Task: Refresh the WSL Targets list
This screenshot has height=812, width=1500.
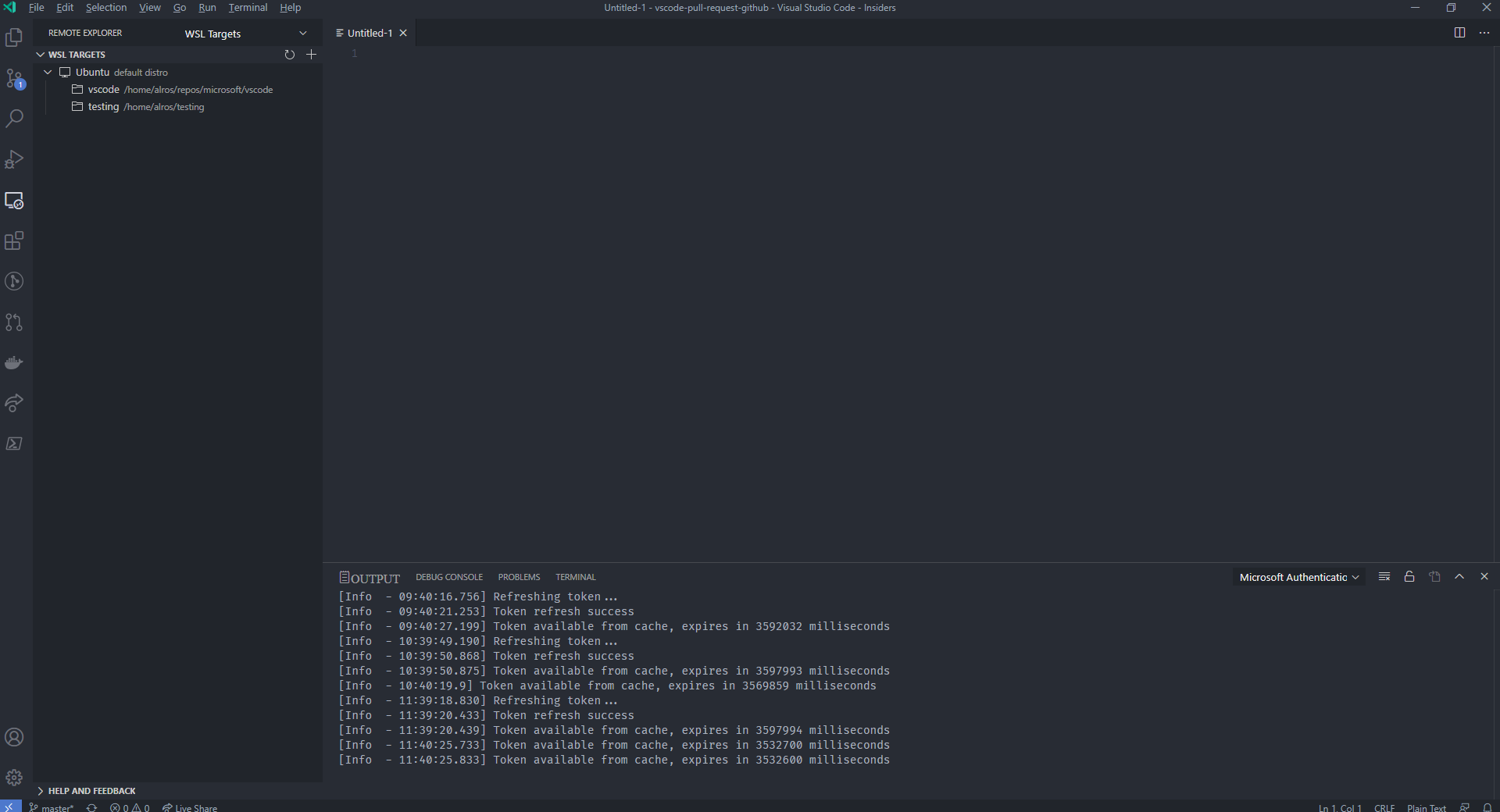Action: [290, 55]
